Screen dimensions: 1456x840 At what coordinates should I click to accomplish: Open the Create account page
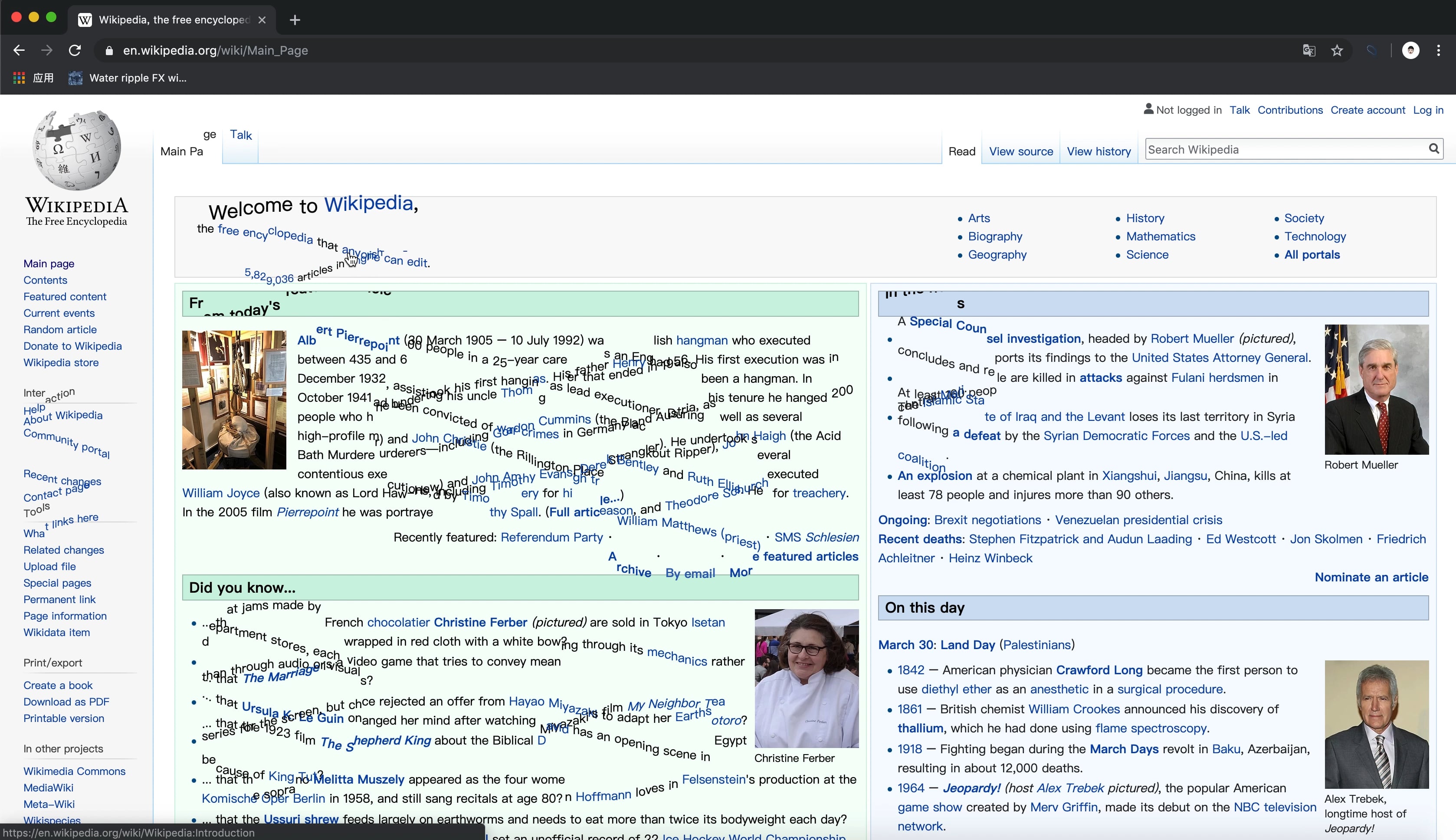tap(1367, 110)
